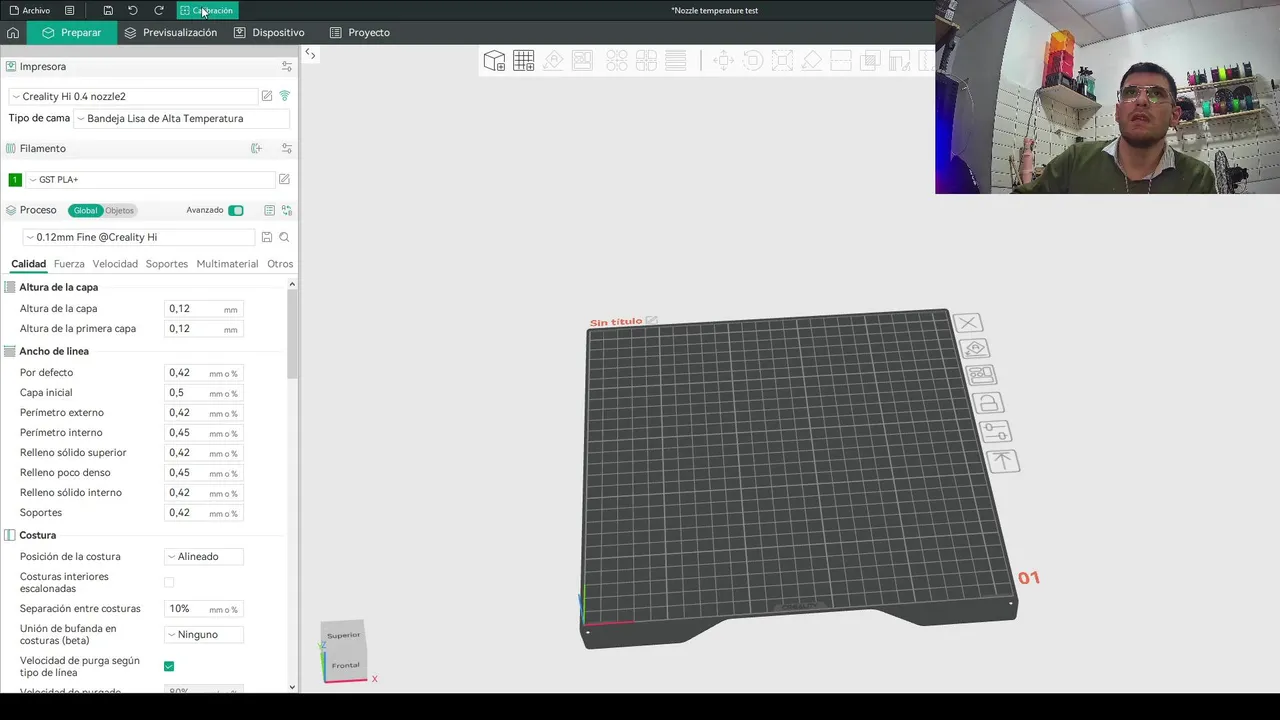
Task: Open the Filamento section settings icon
Action: tap(287, 148)
